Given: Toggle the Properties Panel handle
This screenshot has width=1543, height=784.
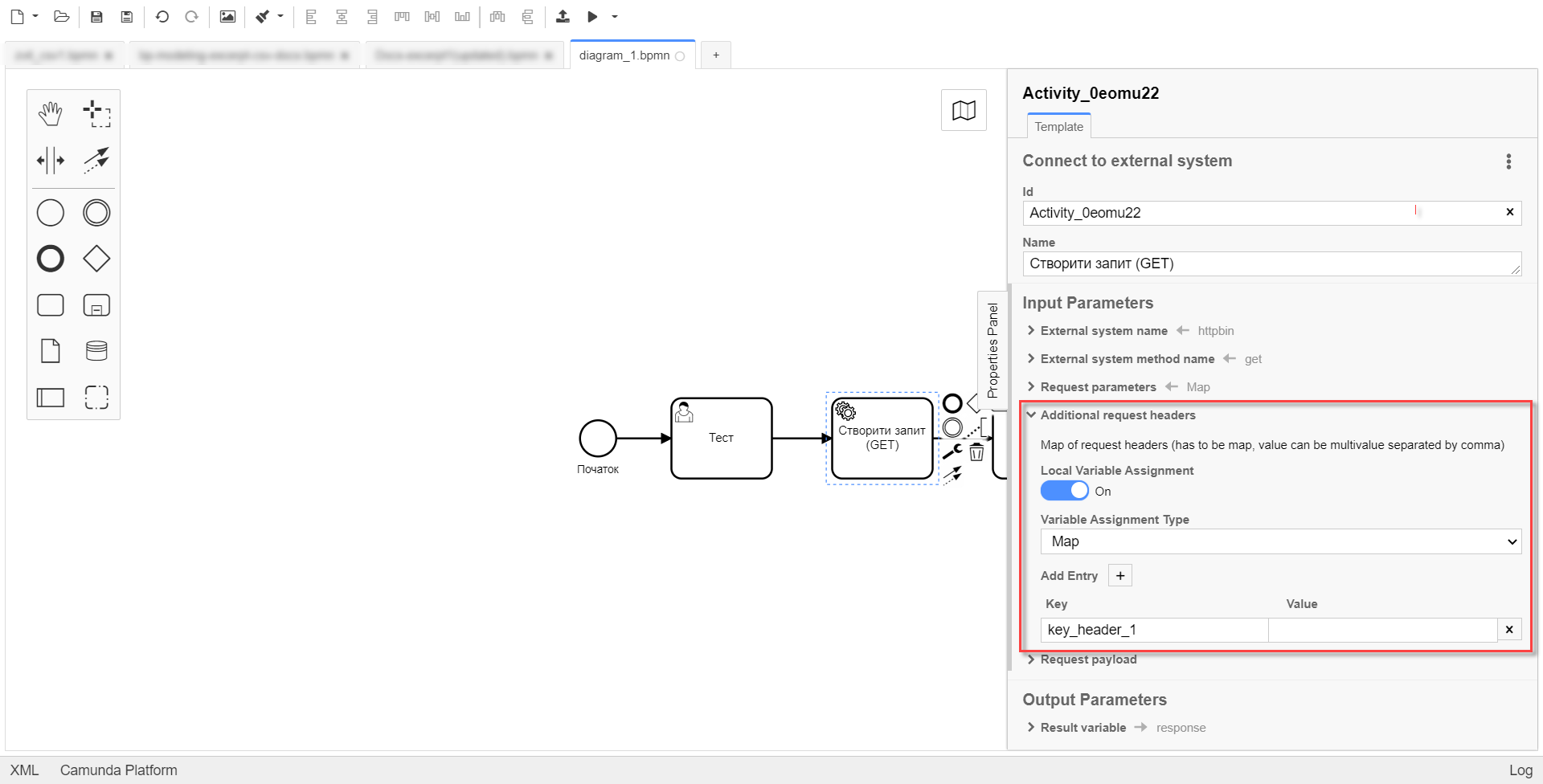Looking at the screenshot, I should coord(993,350).
